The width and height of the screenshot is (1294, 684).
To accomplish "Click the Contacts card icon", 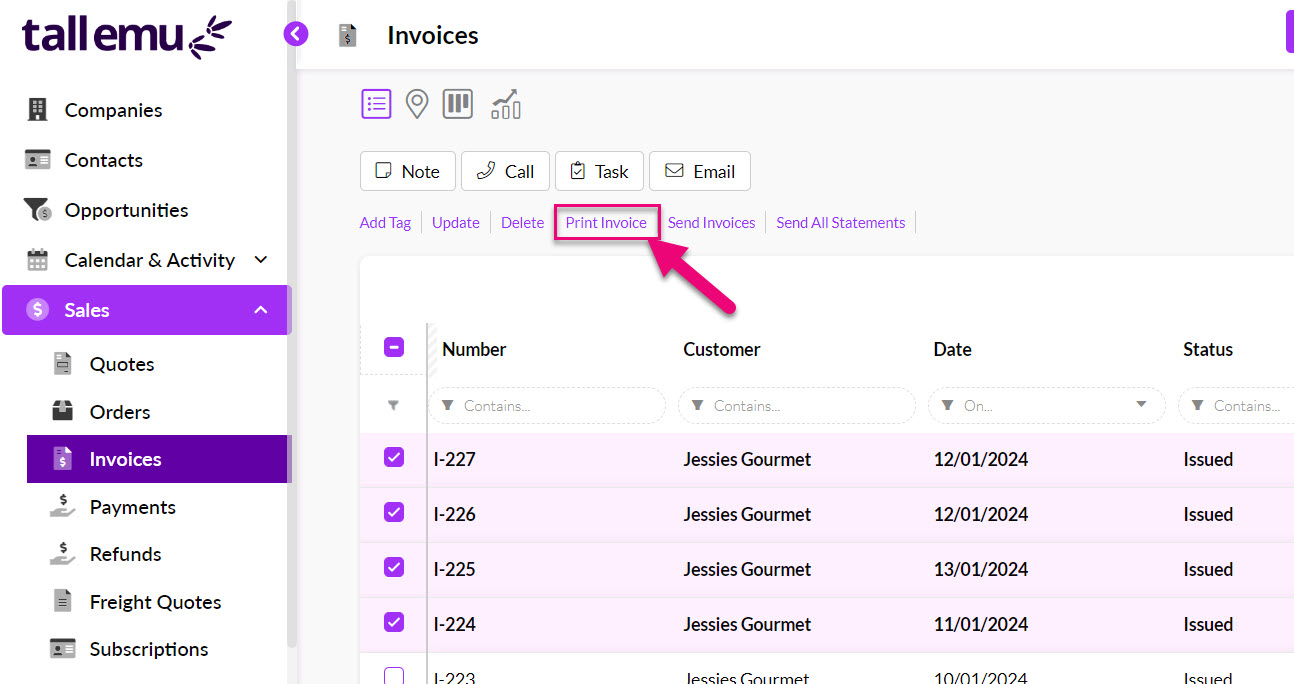I will pos(37,160).
